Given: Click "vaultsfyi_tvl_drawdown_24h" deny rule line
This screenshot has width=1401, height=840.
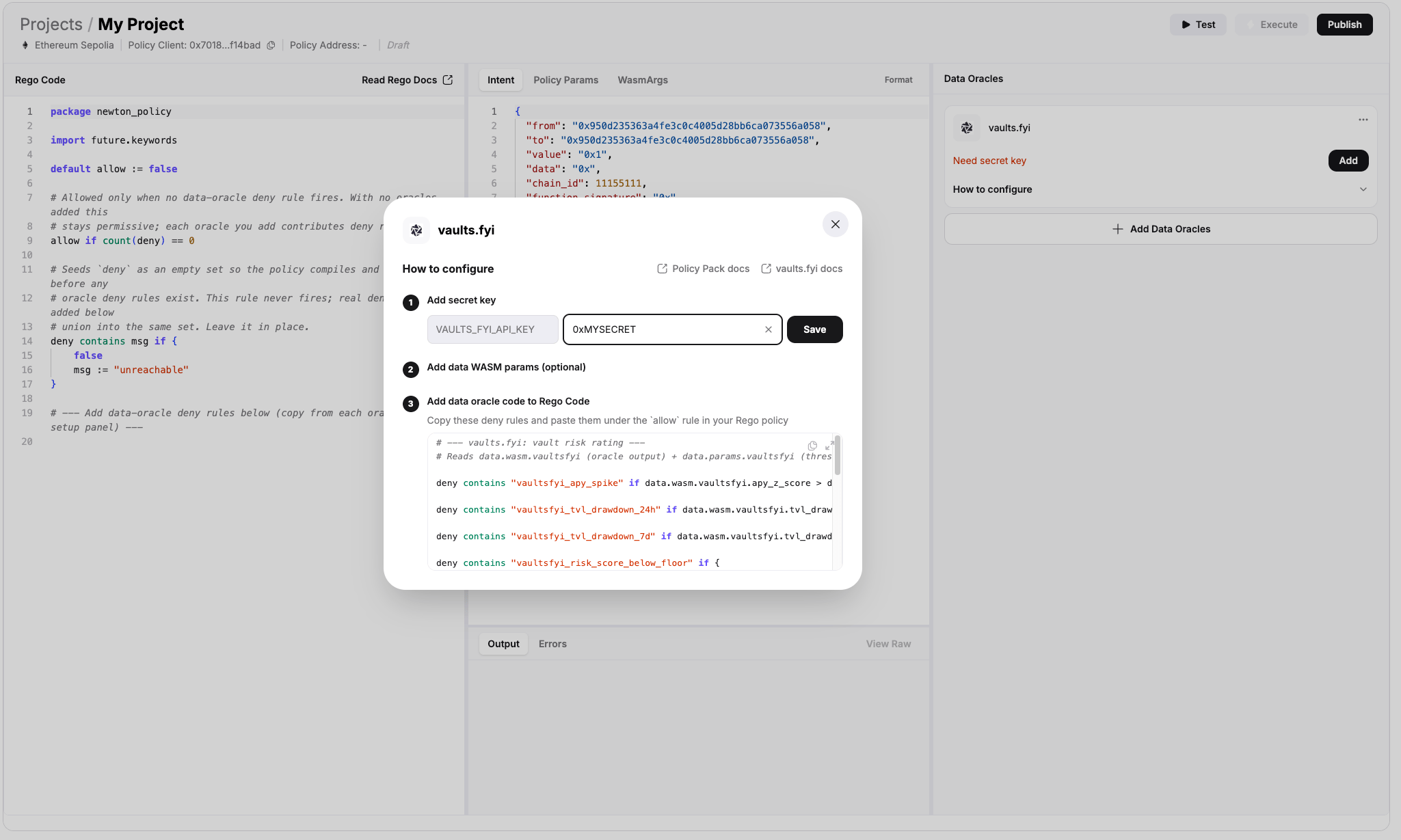Looking at the screenshot, I should coord(634,510).
